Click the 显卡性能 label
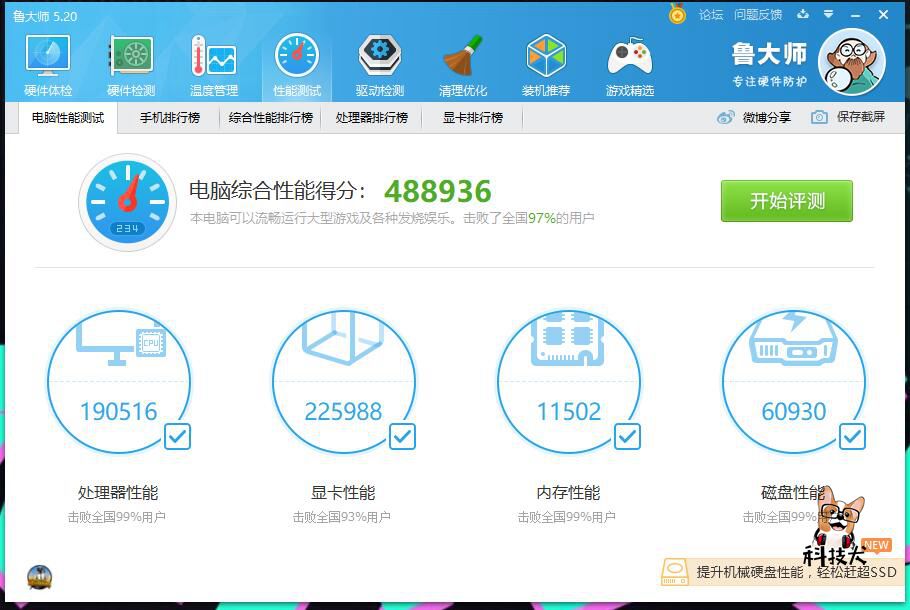Screen dimensions: 910x610 (x=343, y=493)
